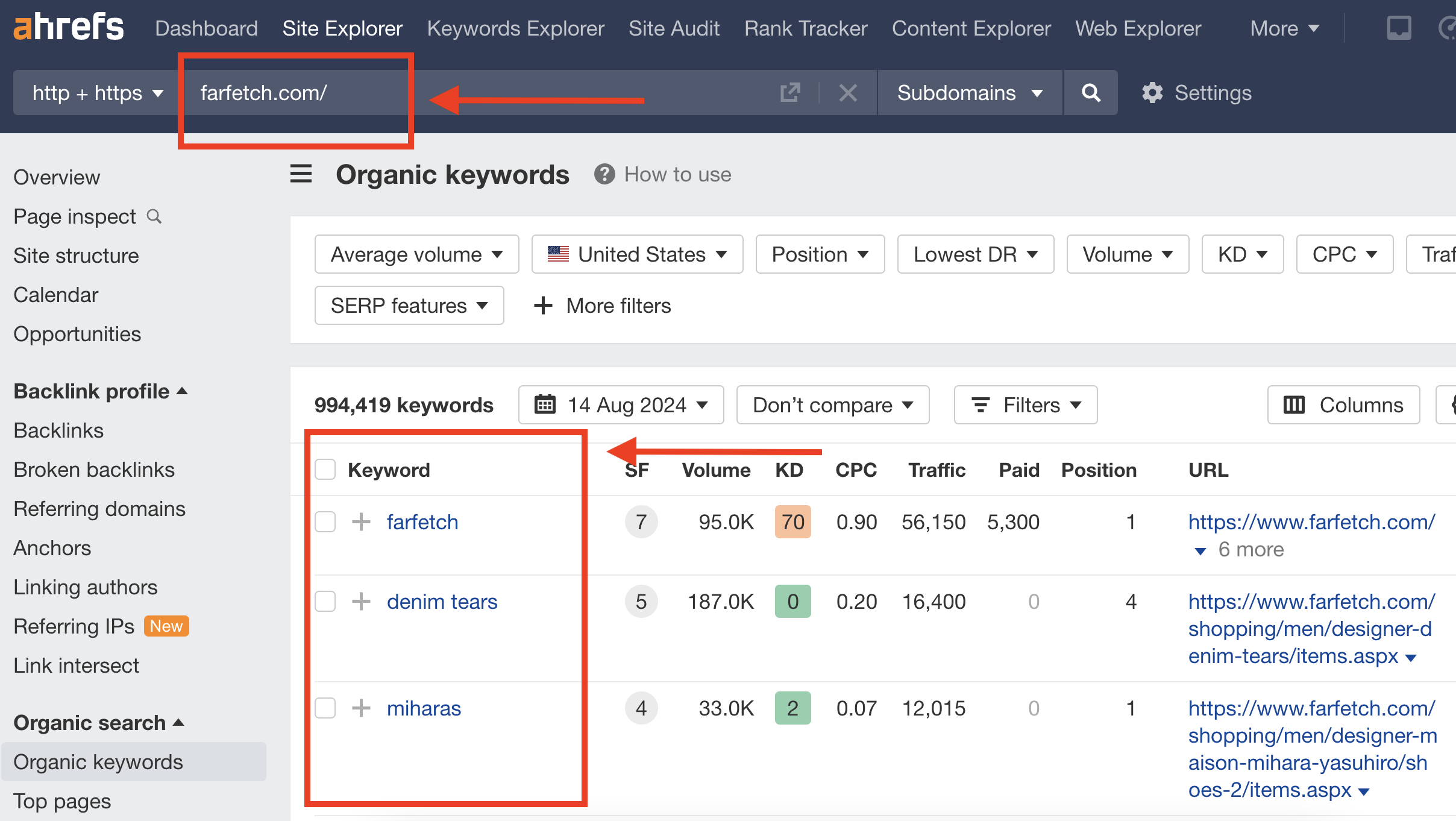Open the Filters dropdown
The width and height of the screenshot is (1456, 821).
[1026, 405]
